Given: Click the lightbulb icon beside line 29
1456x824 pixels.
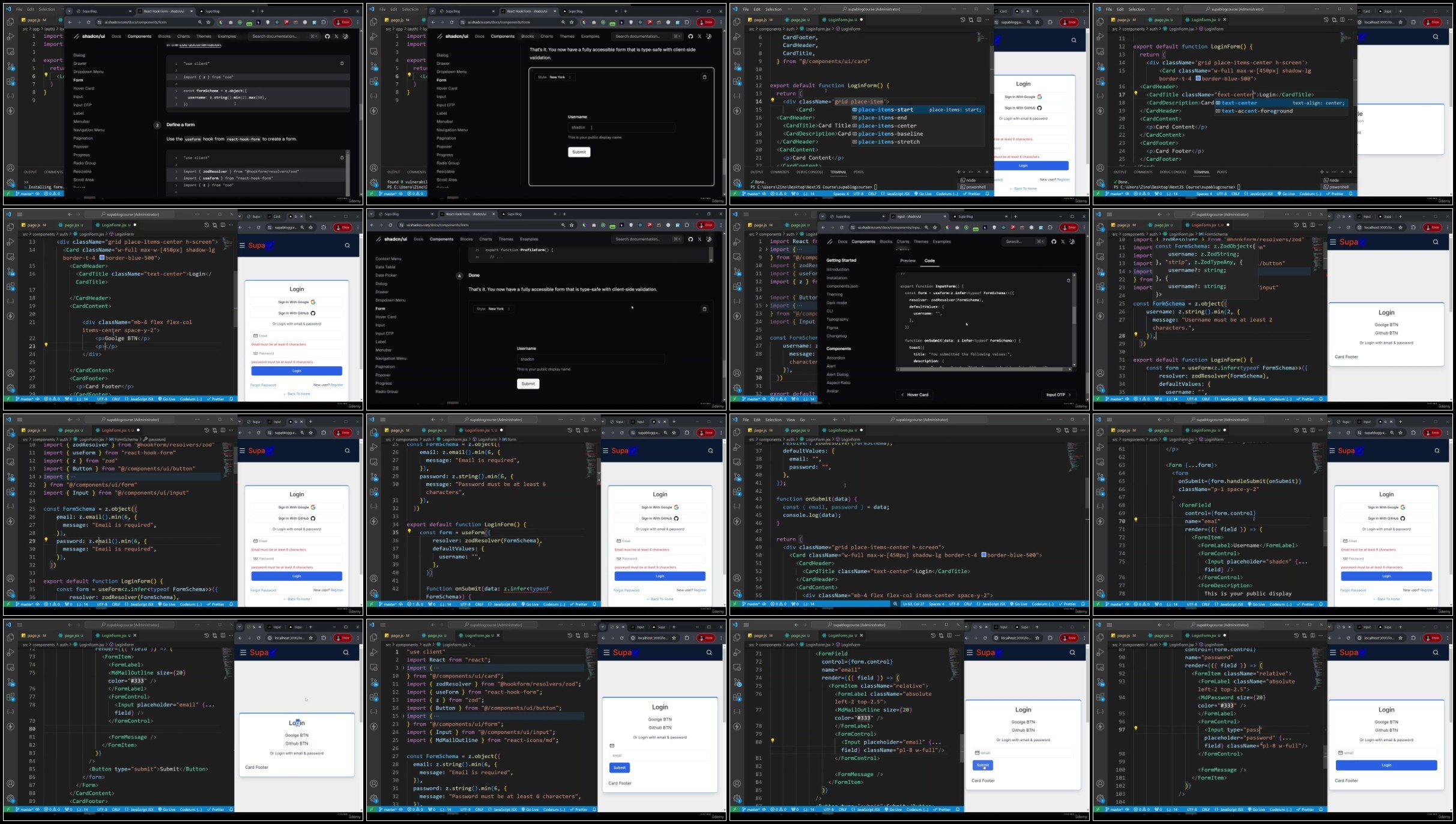Looking at the screenshot, I should (46, 540).
